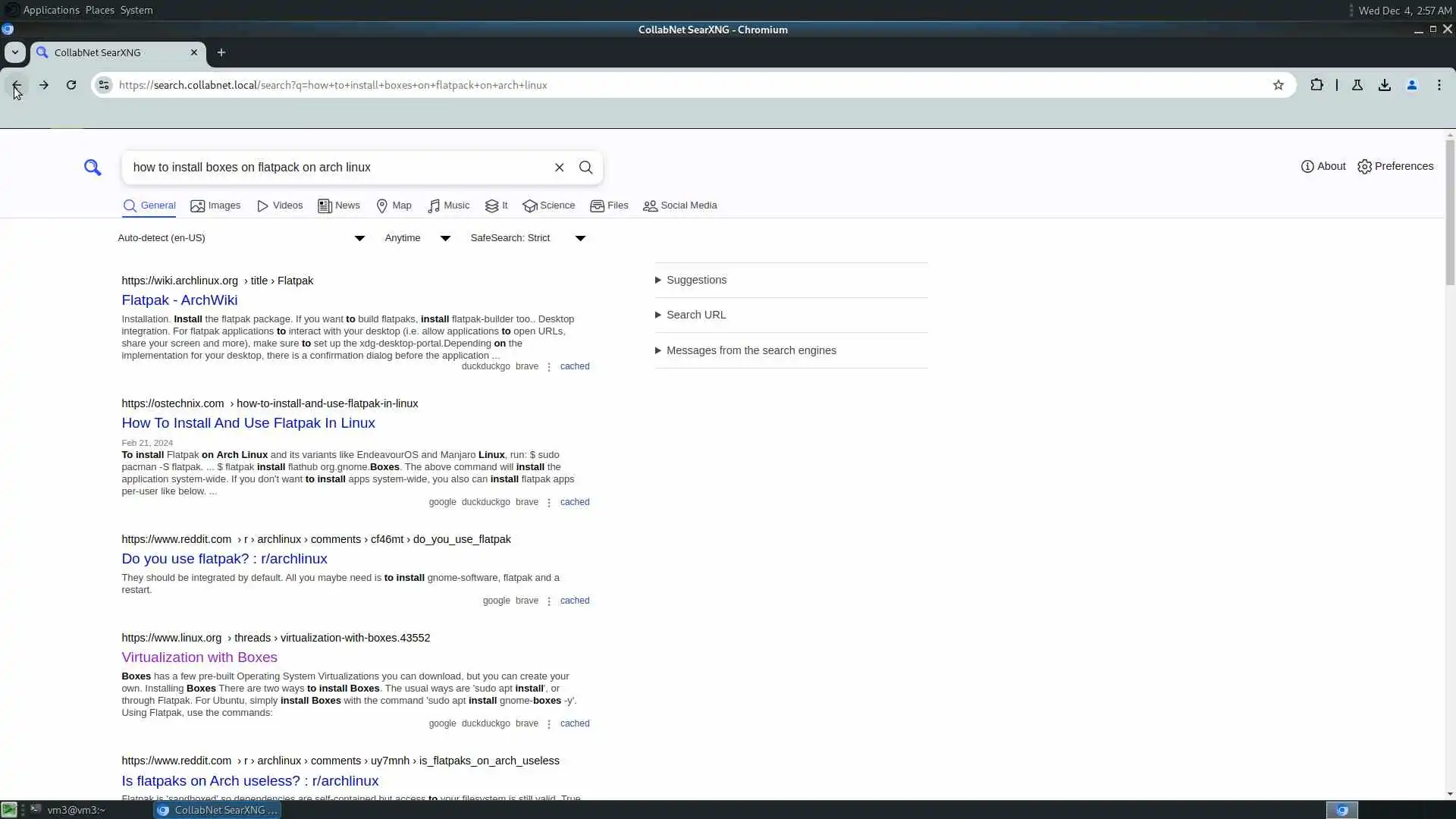The height and width of the screenshot is (819, 1456).
Task: Reload the current page
Action: (71, 85)
